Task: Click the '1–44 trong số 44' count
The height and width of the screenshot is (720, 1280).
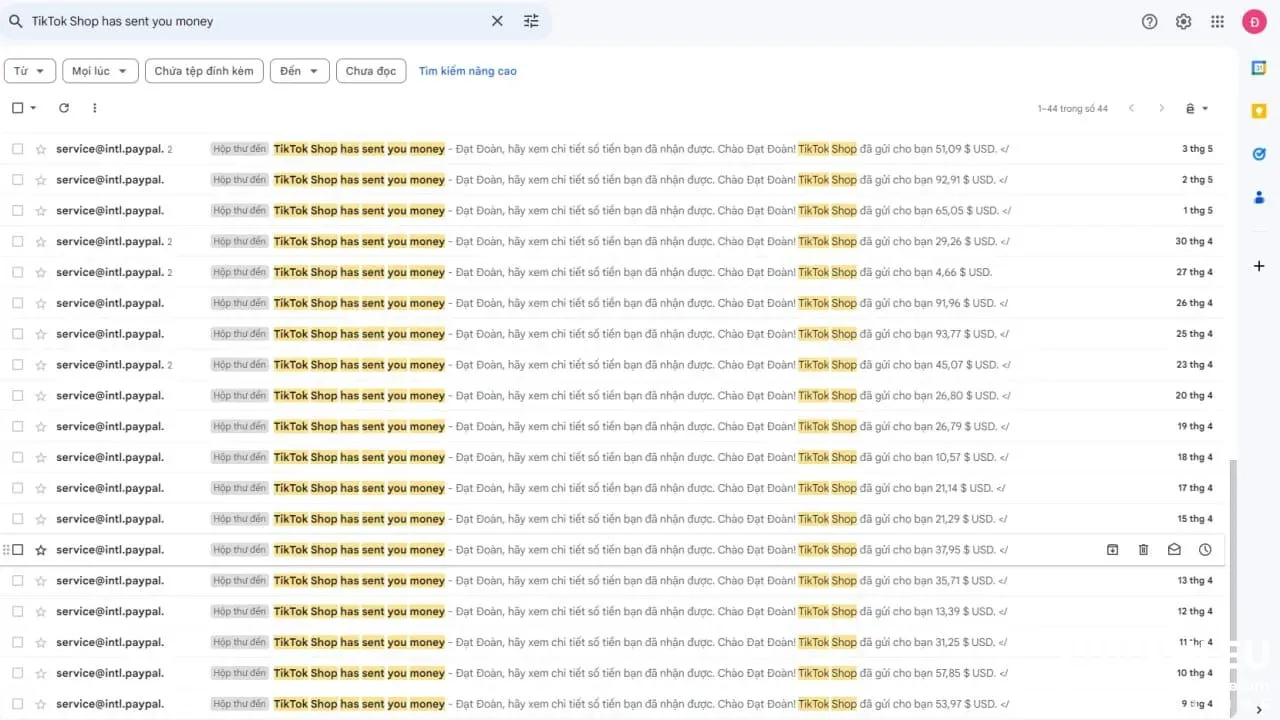Action: point(1072,108)
